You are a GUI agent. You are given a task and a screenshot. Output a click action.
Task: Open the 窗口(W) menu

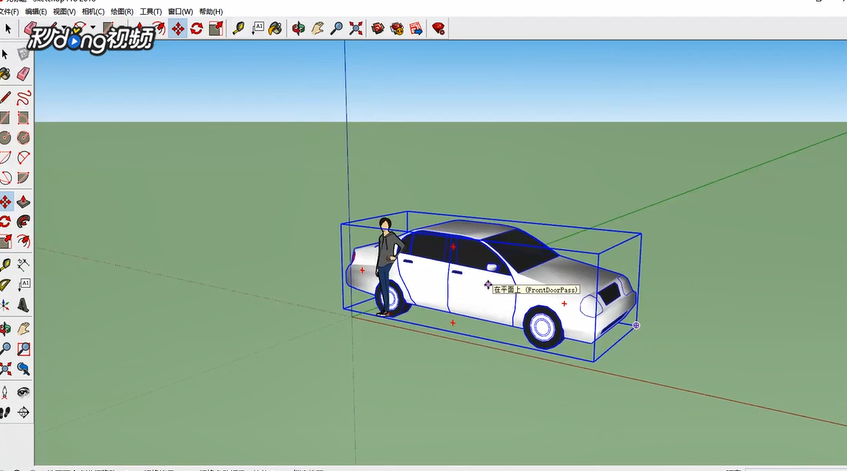click(180, 11)
